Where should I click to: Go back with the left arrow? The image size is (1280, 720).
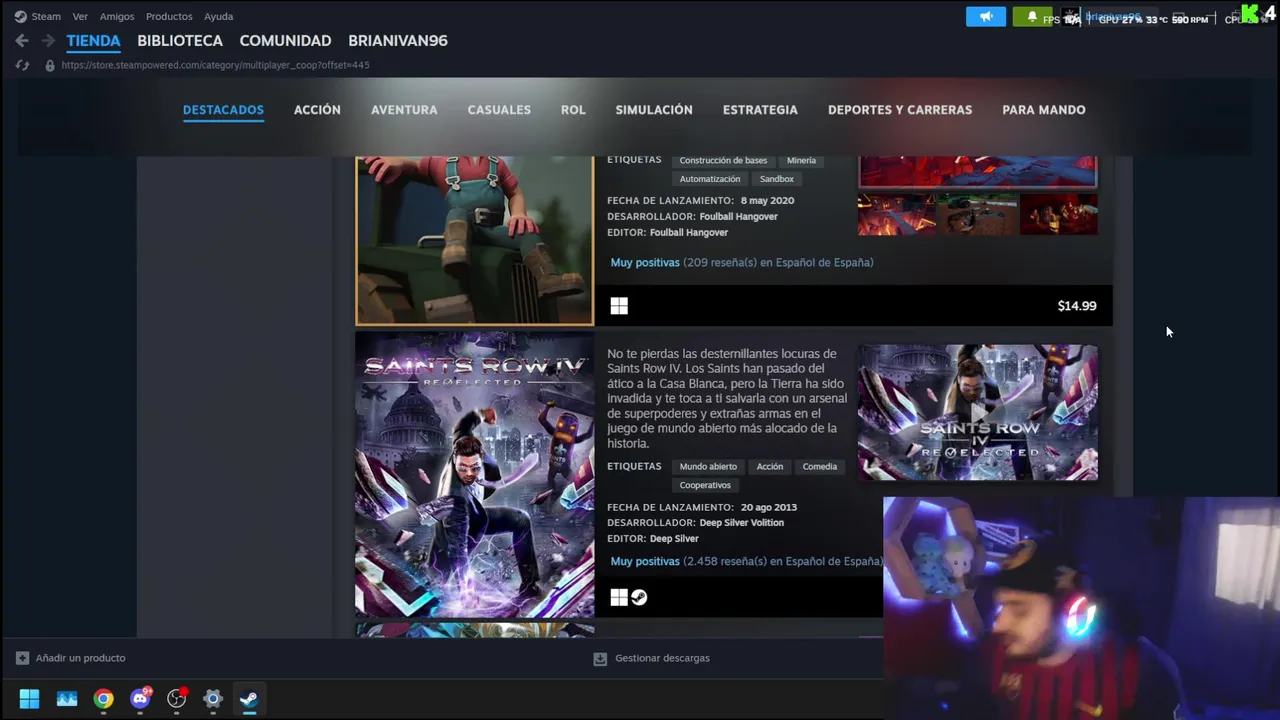(x=22, y=41)
